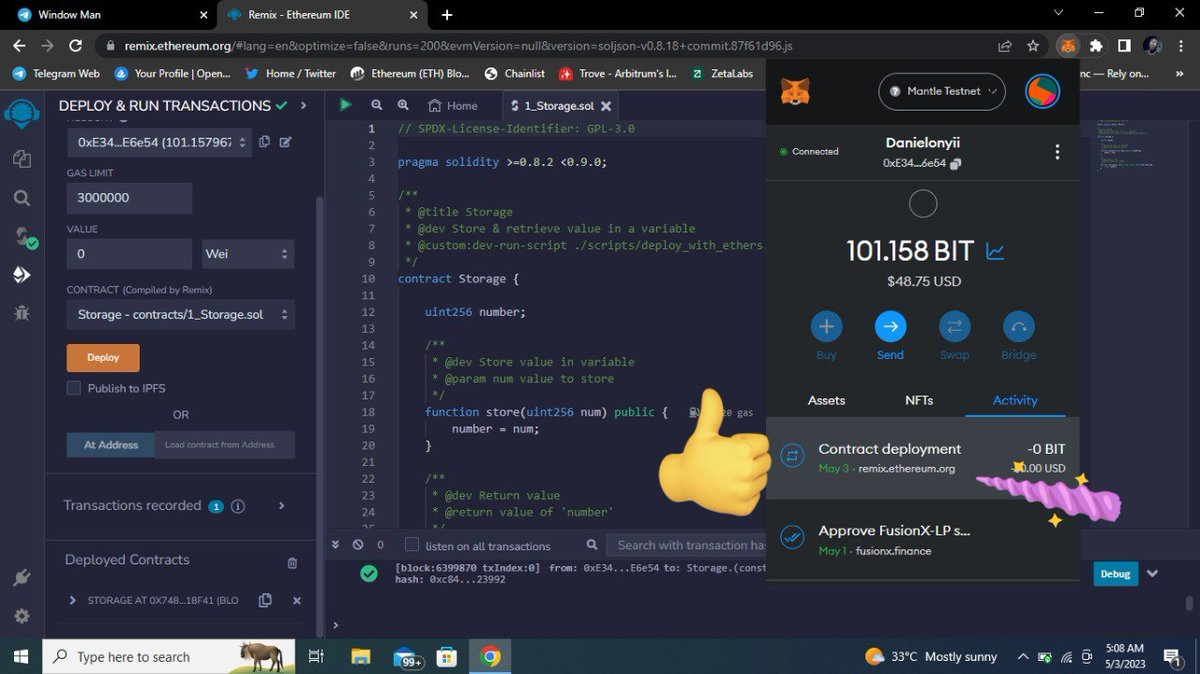Switch to the Window Man browser tab
Image resolution: width=1200 pixels, height=674 pixels.
pos(110,15)
